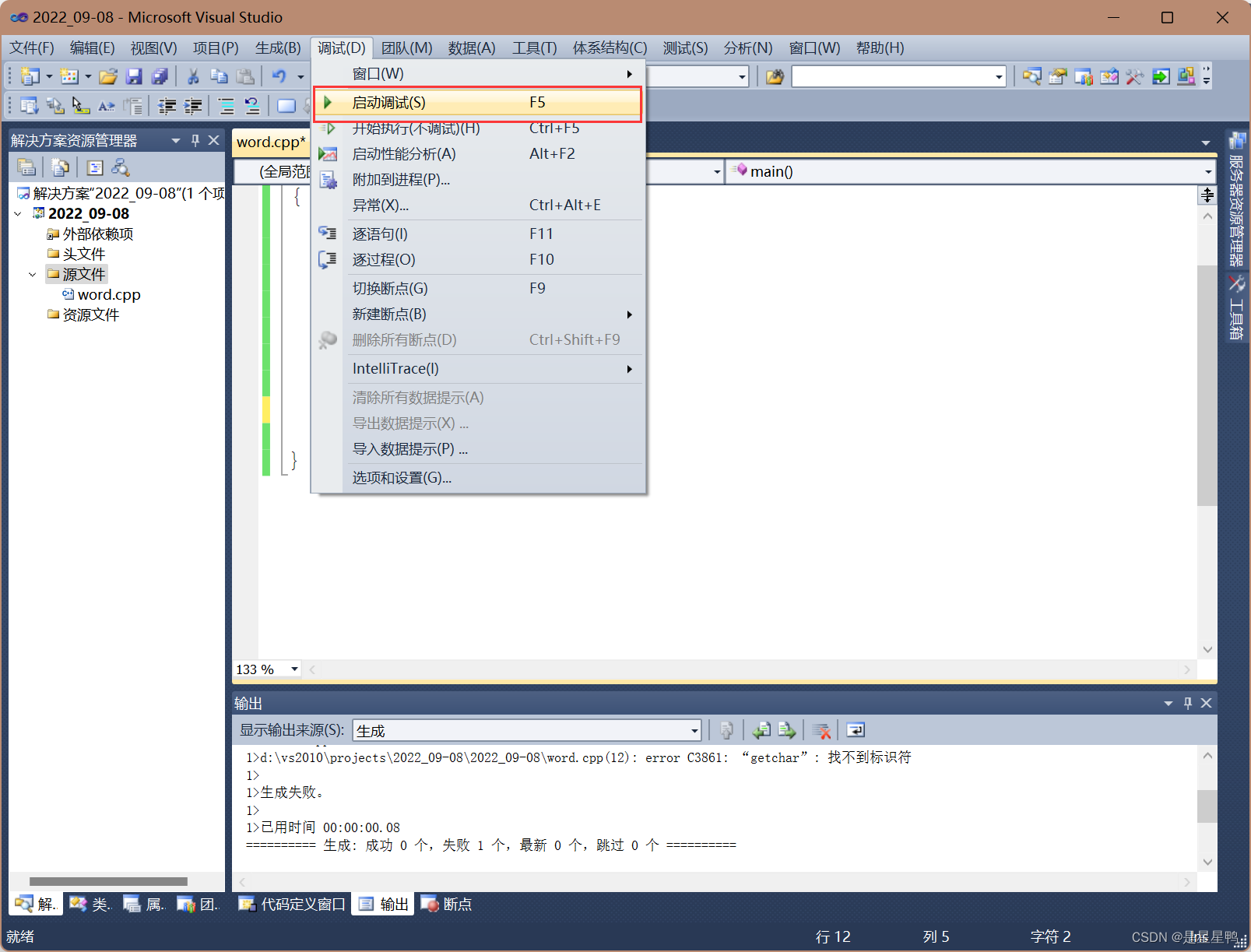Viewport: 1251px width, 952px height.
Task: Click the Save All icon
Action: (160, 76)
